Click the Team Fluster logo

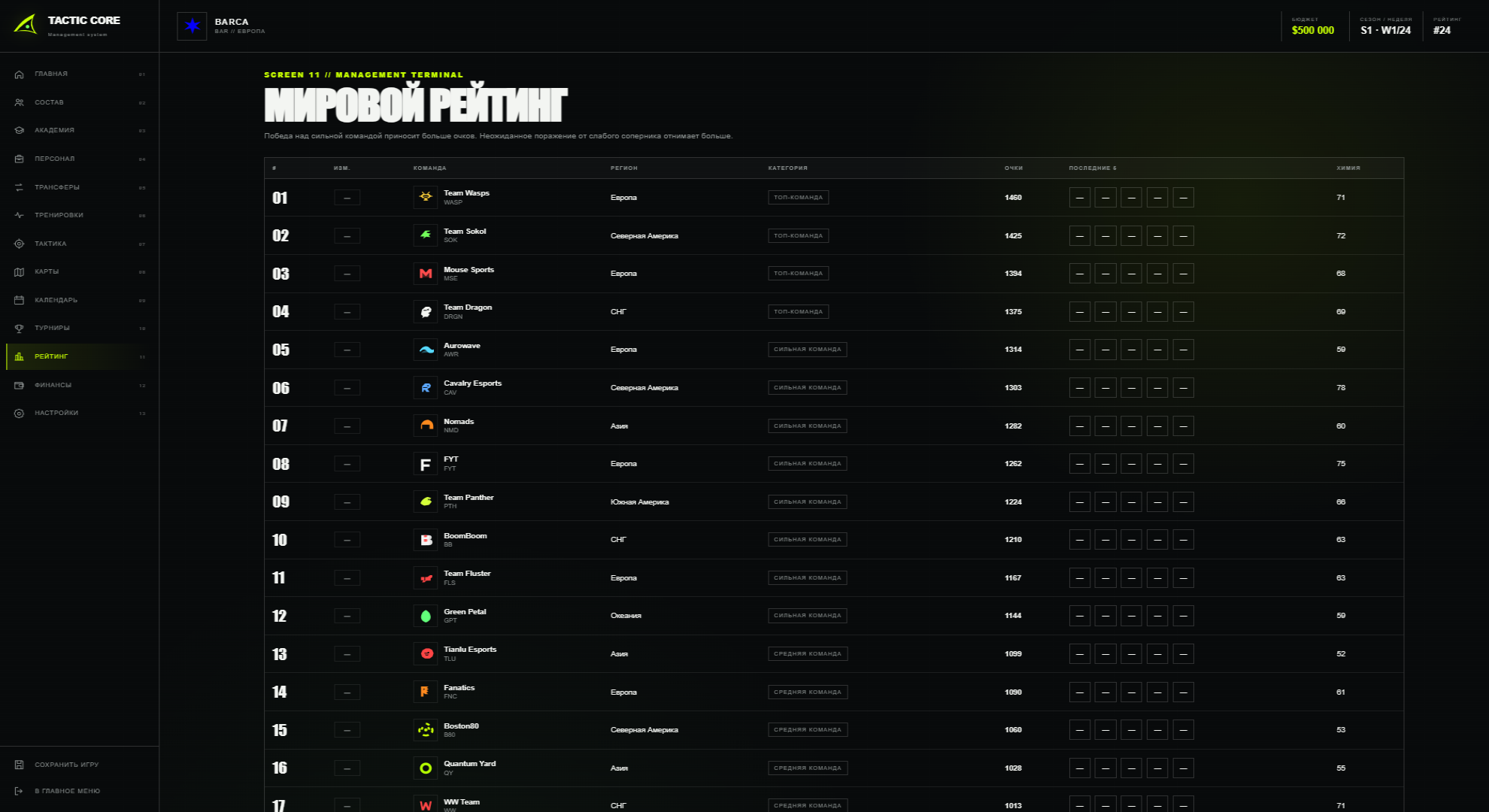pos(426,578)
